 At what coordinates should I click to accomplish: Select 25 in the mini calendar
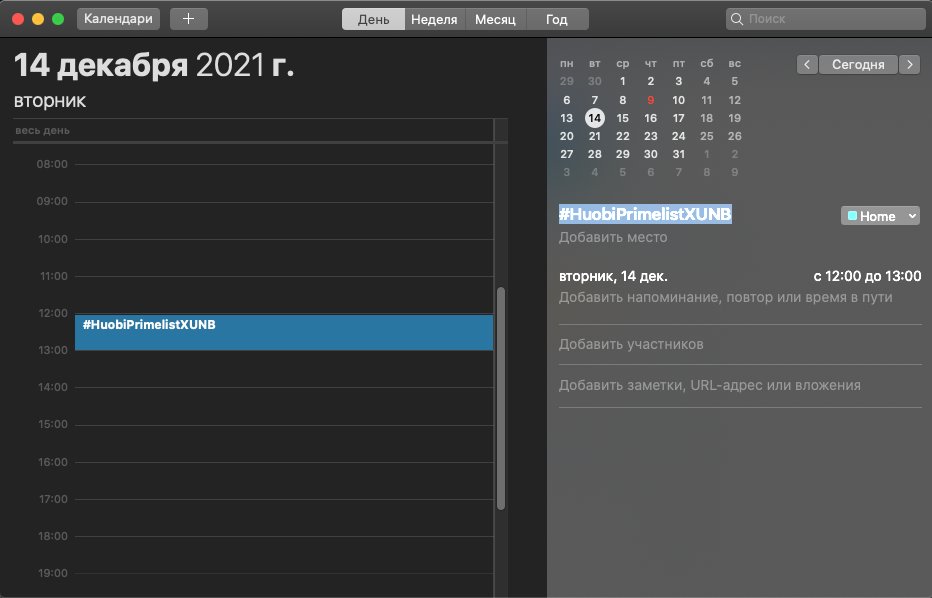point(707,136)
